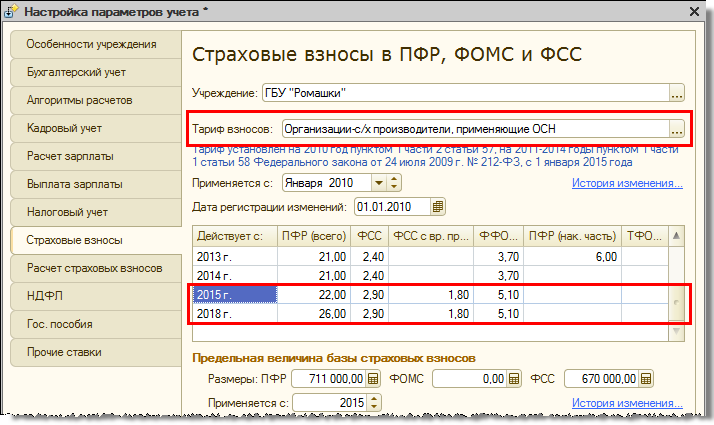The width and height of the screenshot is (714, 425).
Task: Open Бухгалтерский учет tab
Action: click(x=96, y=72)
